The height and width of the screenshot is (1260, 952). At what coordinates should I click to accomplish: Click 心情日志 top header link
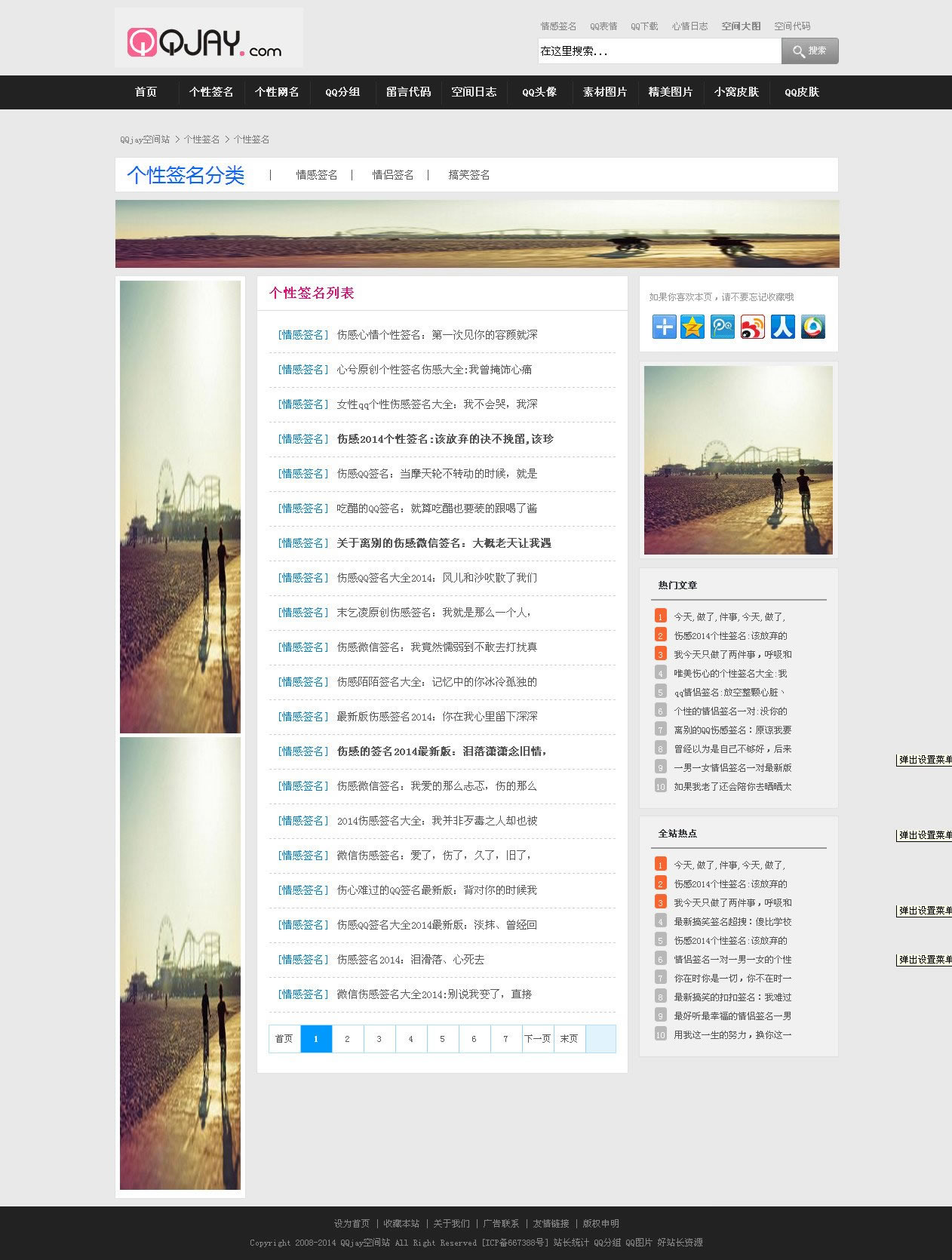tap(690, 26)
